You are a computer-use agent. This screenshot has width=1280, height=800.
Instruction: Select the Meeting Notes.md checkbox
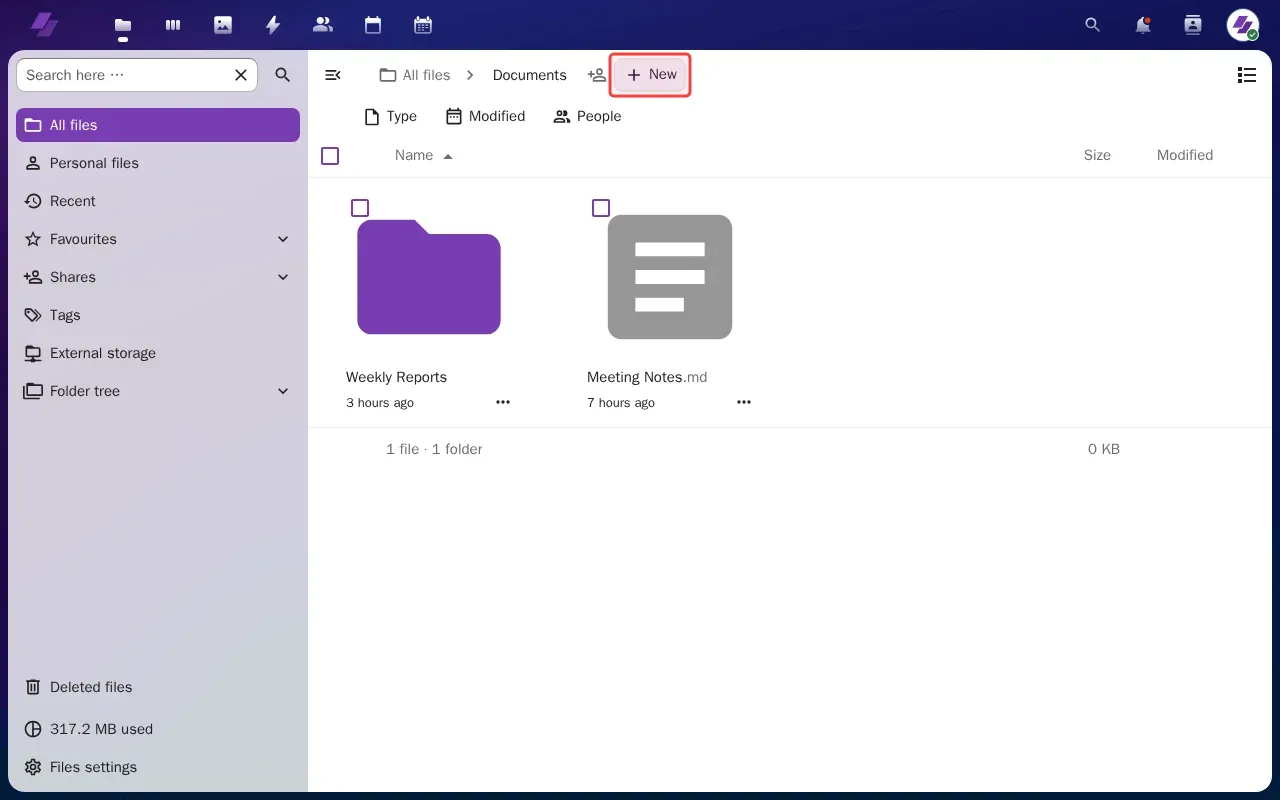coord(601,208)
